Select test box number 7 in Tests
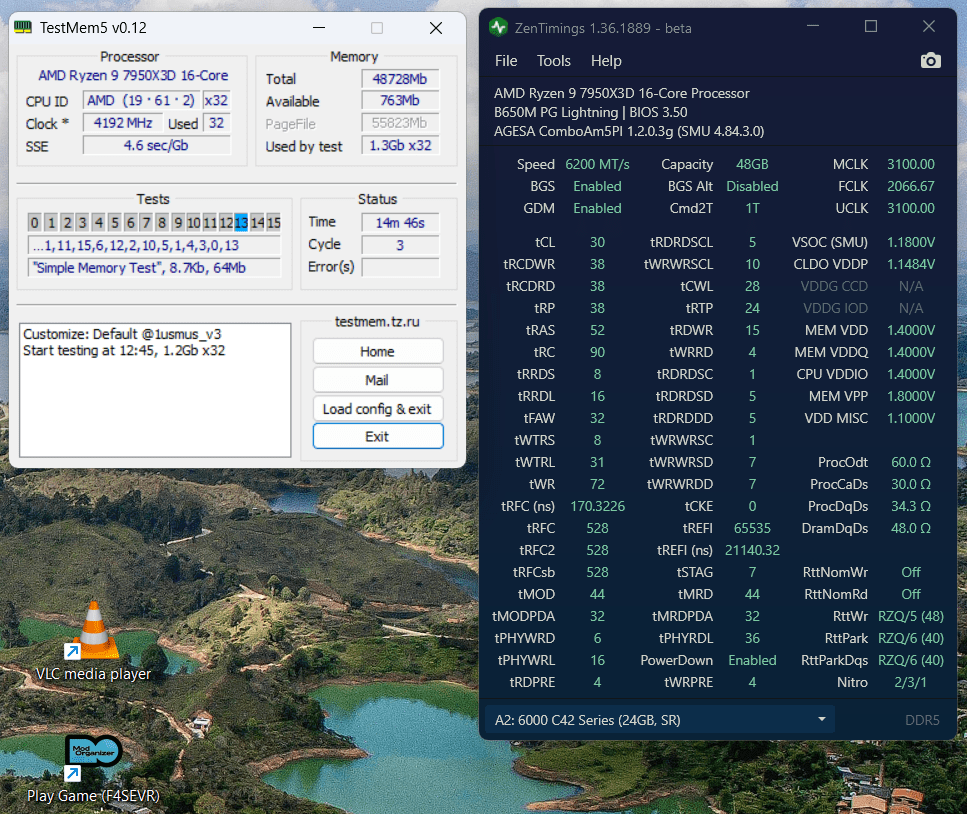Viewport: 967px width, 814px height. pos(146,223)
